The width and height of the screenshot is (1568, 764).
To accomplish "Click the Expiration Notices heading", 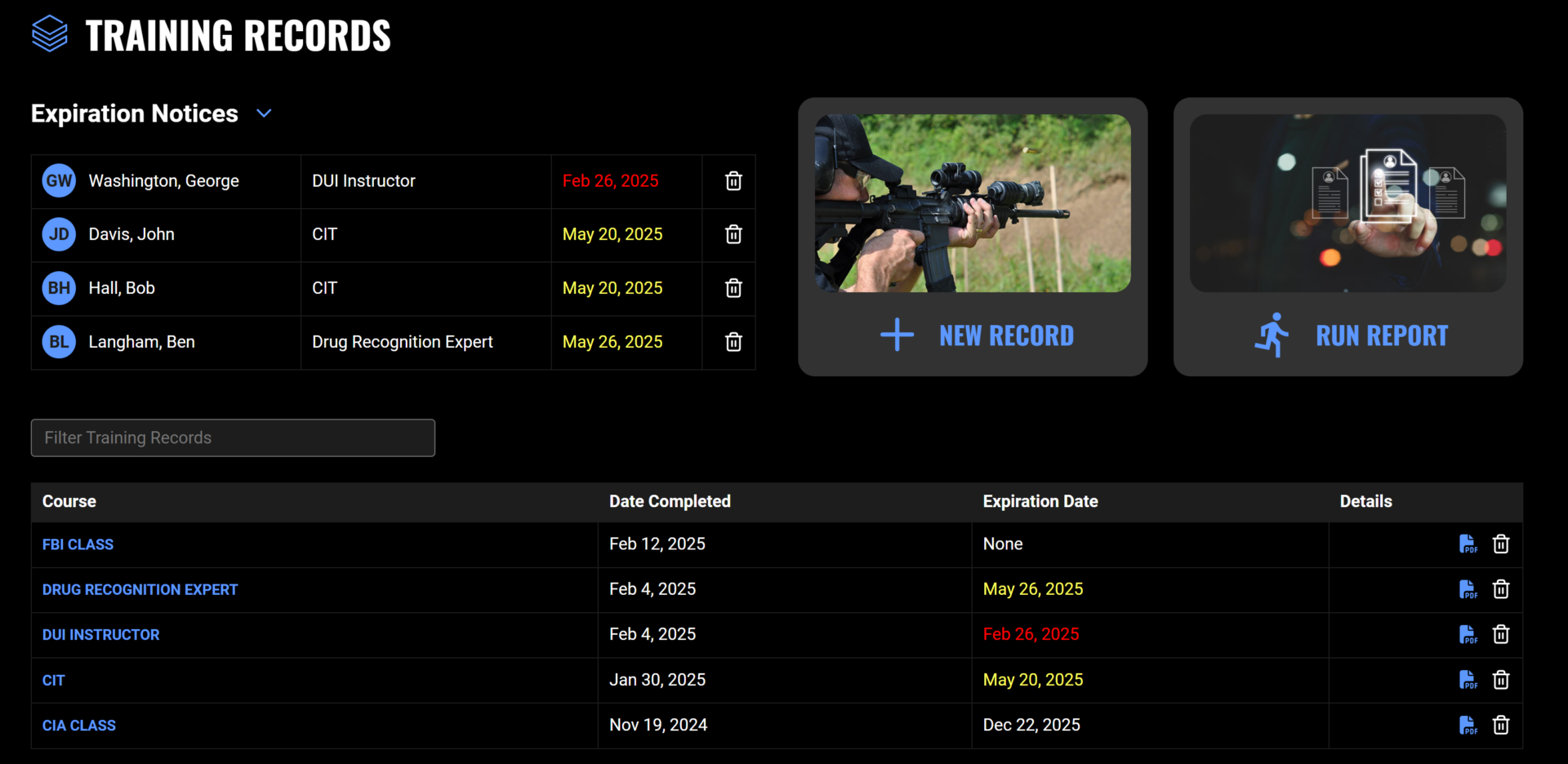I will [135, 113].
